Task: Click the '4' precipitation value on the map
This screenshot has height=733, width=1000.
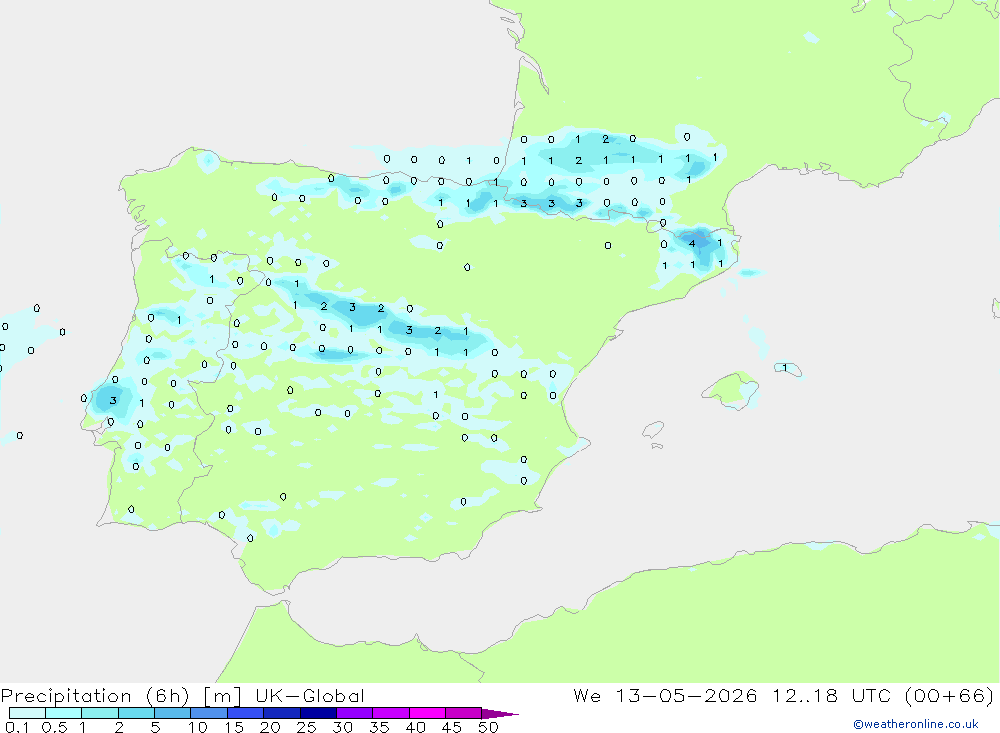Action: [x=692, y=243]
